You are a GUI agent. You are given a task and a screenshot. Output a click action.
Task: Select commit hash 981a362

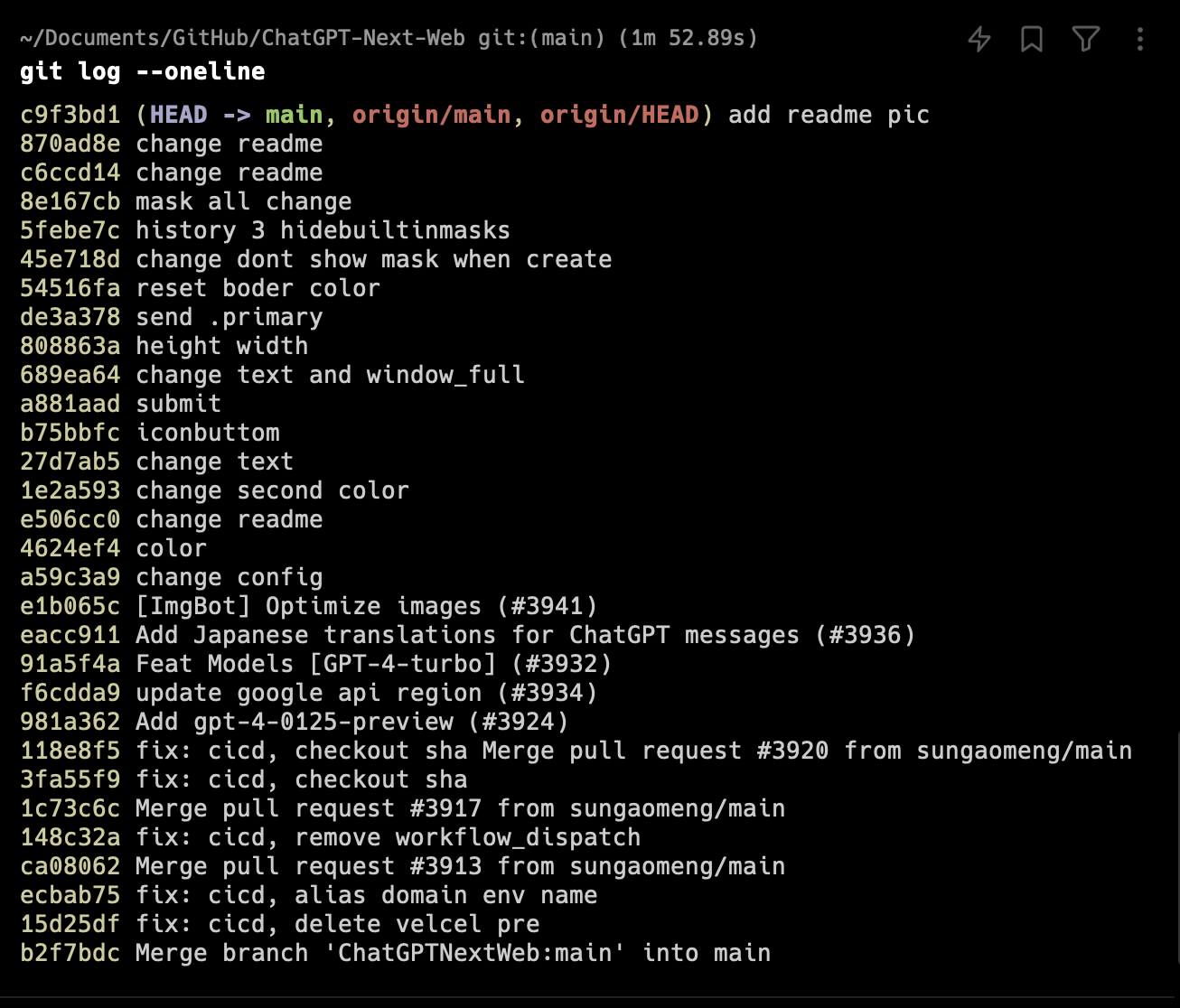point(70,722)
